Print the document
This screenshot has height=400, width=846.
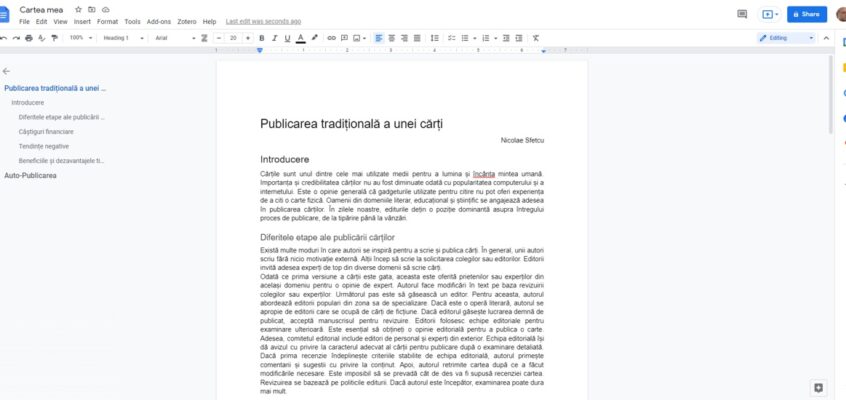click(x=29, y=38)
